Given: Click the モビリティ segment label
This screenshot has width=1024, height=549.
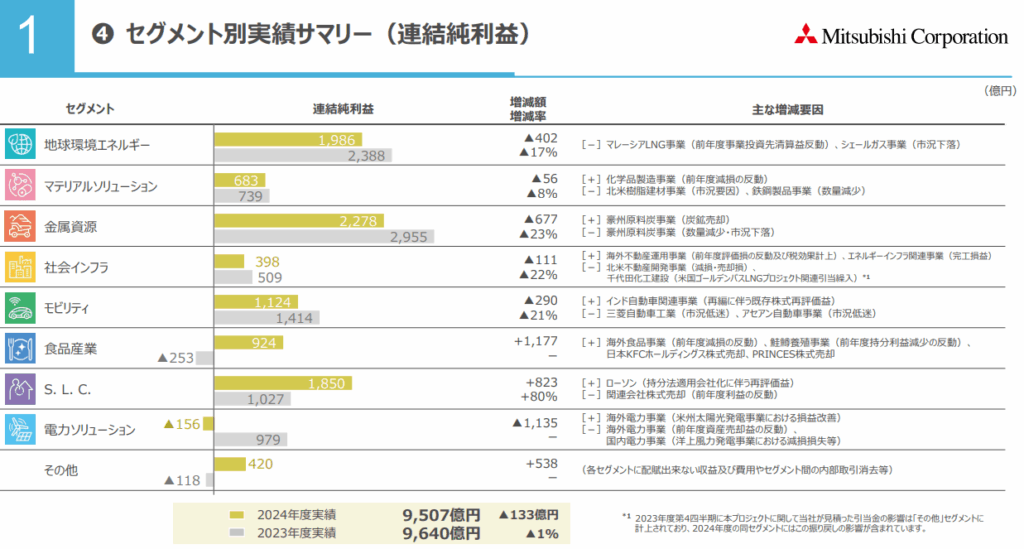Looking at the screenshot, I should [x=66, y=308].
